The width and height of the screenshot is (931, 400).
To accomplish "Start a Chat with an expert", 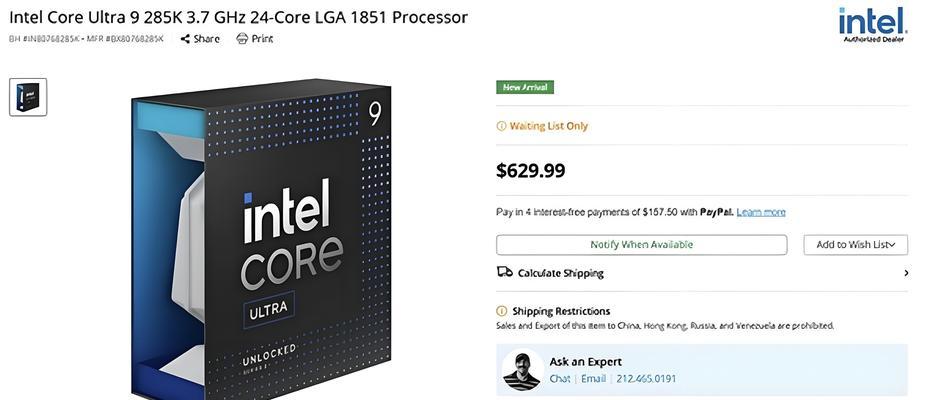I will click(560, 379).
